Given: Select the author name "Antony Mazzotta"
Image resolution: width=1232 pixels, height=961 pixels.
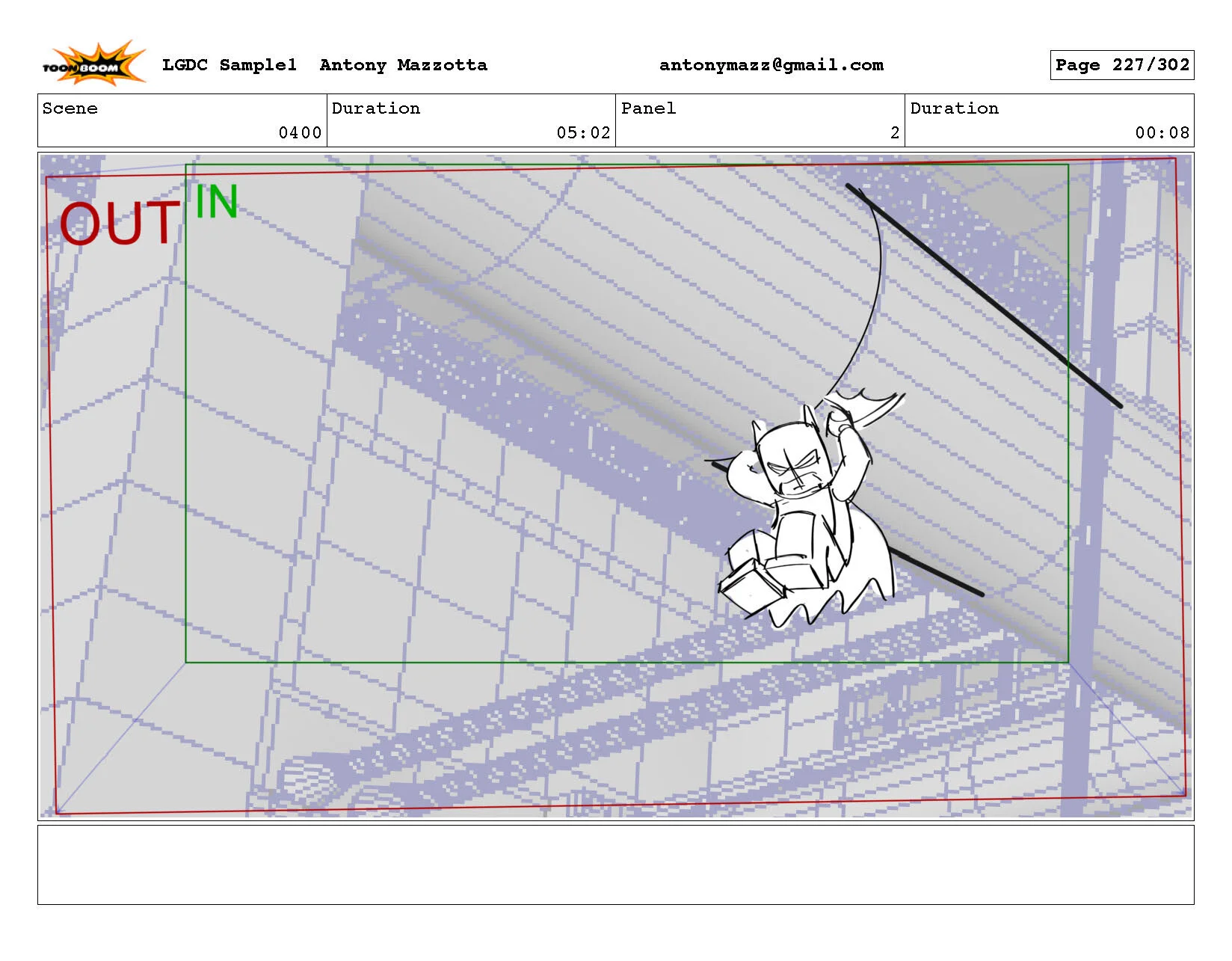Looking at the screenshot, I should tap(403, 65).
